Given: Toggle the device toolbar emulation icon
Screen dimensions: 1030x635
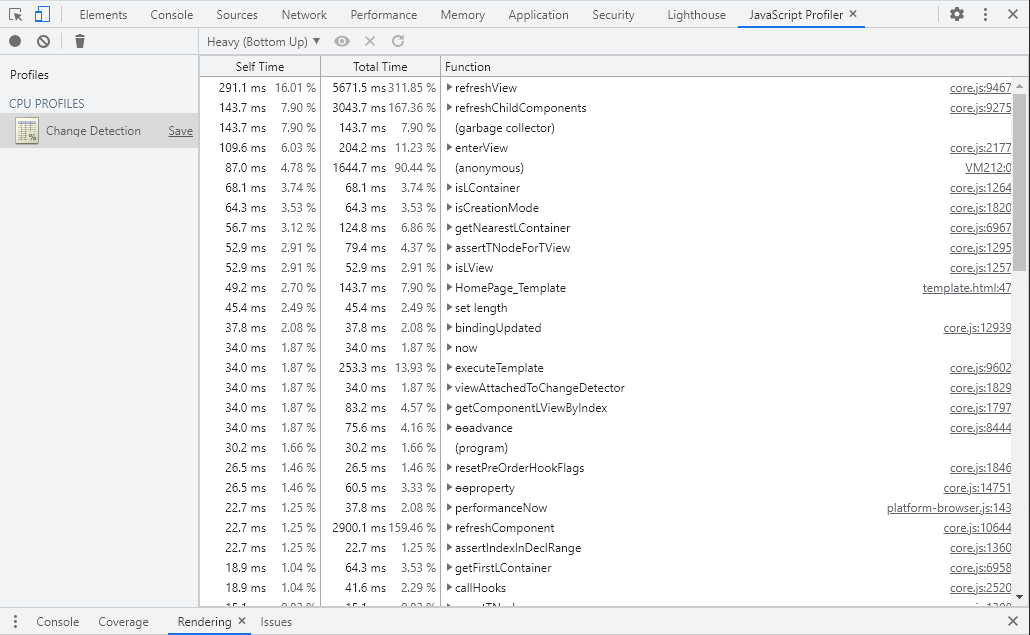Looking at the screenshot, I should (40, 14).
